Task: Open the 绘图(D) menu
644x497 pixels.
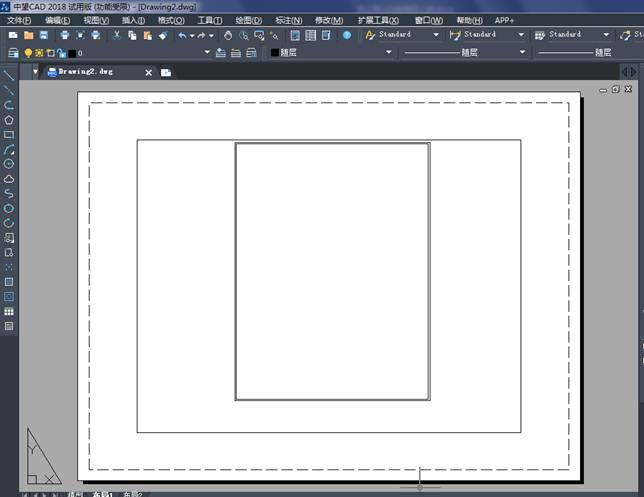Action: pos(249,20)
